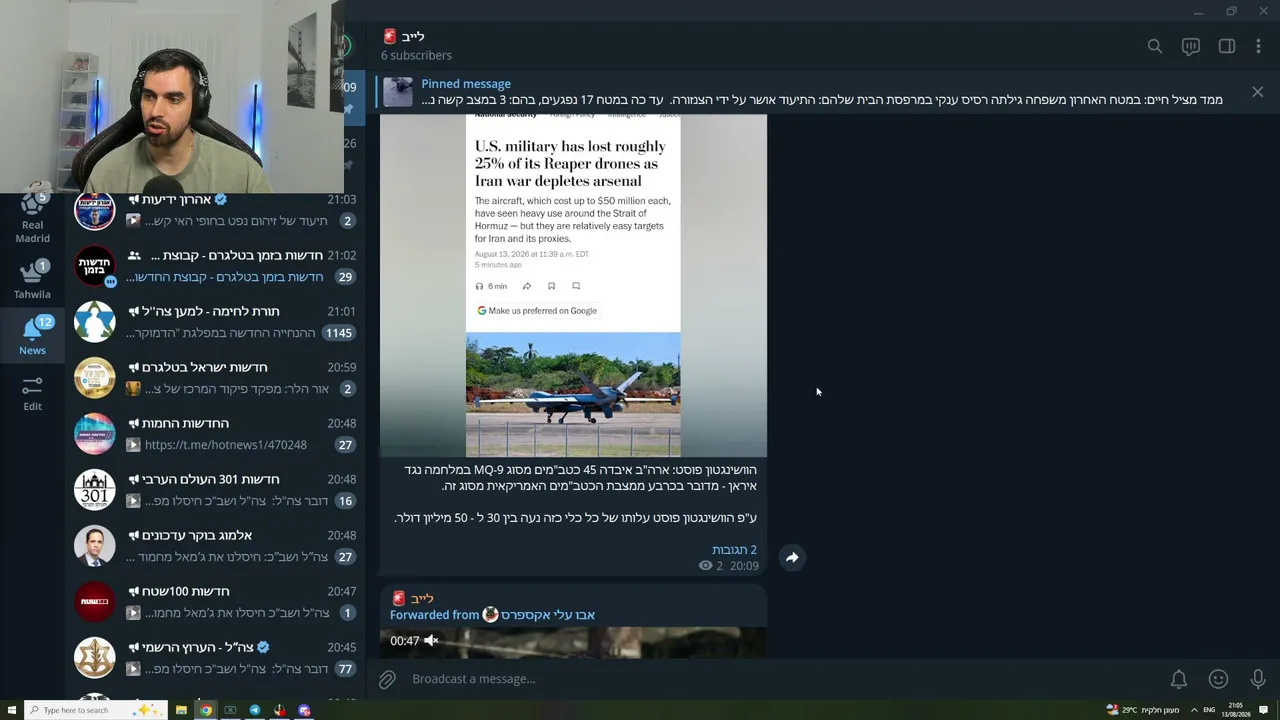The height and width of the screenshot is (720, 1280).
Task: Open the Tahwila chat folder
Action: point(32,280)
